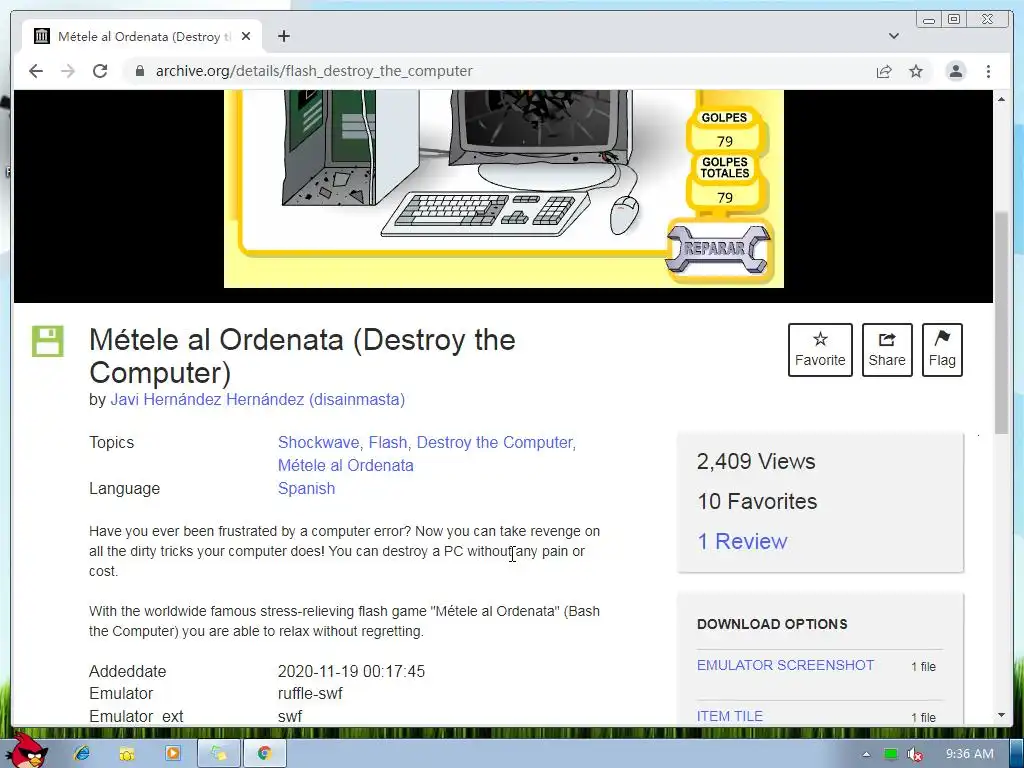The image size is (1024, 768).
Task: Open the Destroy the Computer topic link
Action: [x=494, y=443]
